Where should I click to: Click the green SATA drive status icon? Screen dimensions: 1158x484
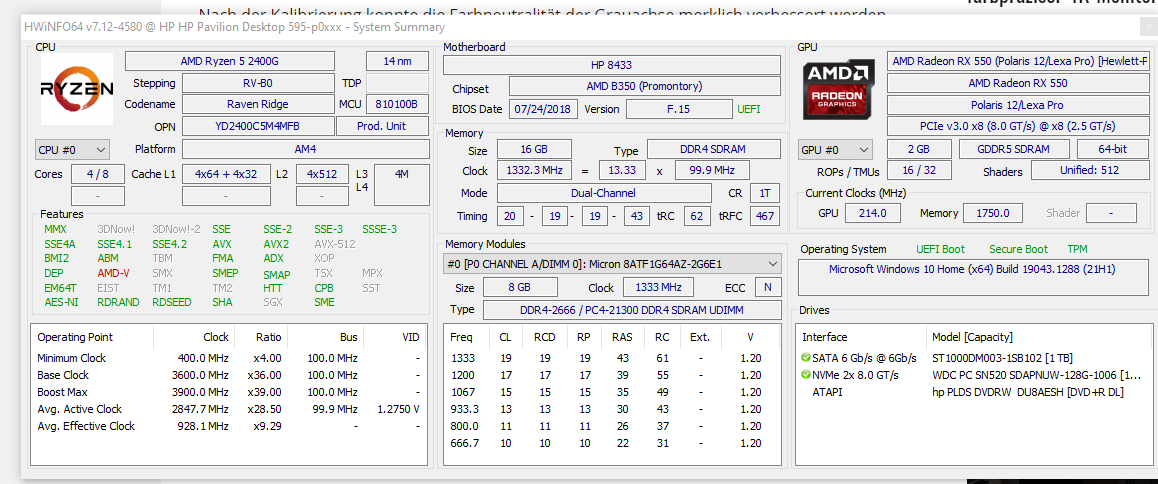click(x=805, y=358)
